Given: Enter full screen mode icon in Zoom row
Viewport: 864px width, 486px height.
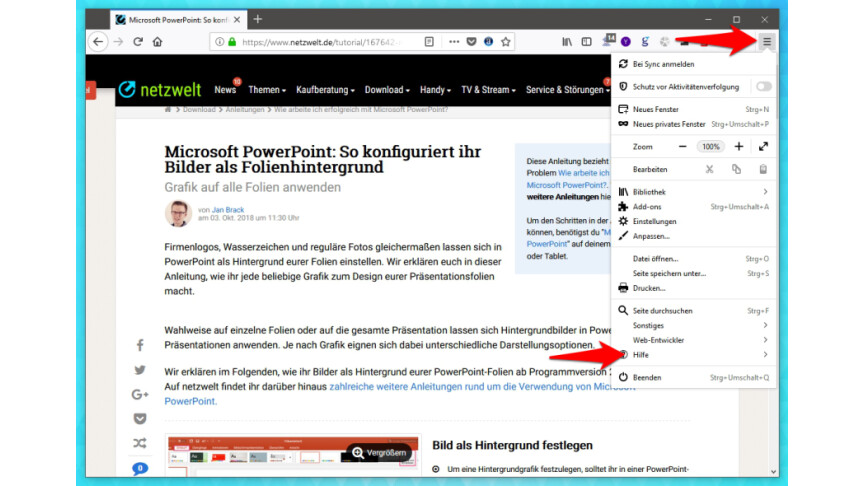Looking at the screenshot, I should click(x=763, y=147).
